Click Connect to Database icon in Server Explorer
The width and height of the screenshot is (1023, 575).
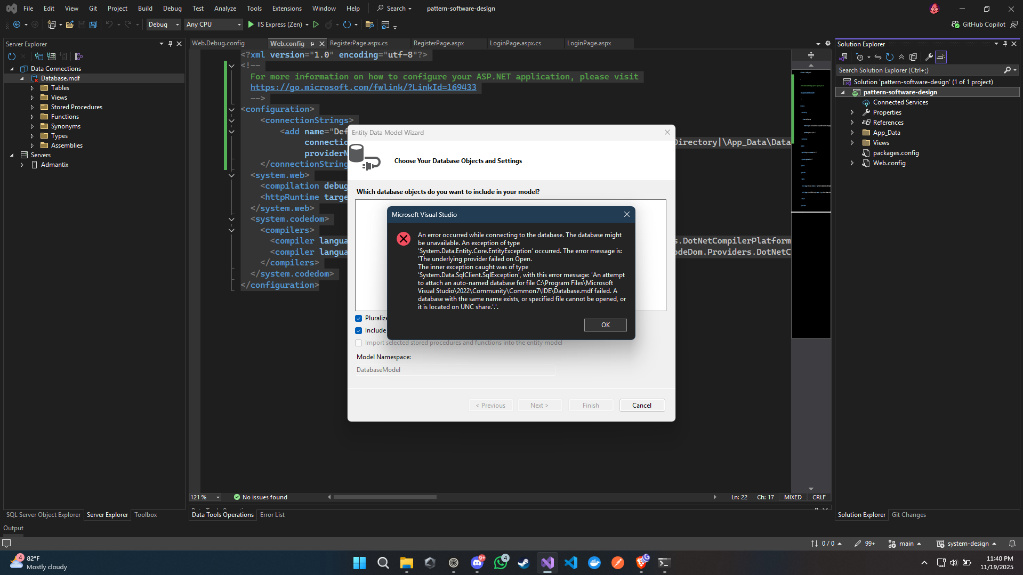38,57
